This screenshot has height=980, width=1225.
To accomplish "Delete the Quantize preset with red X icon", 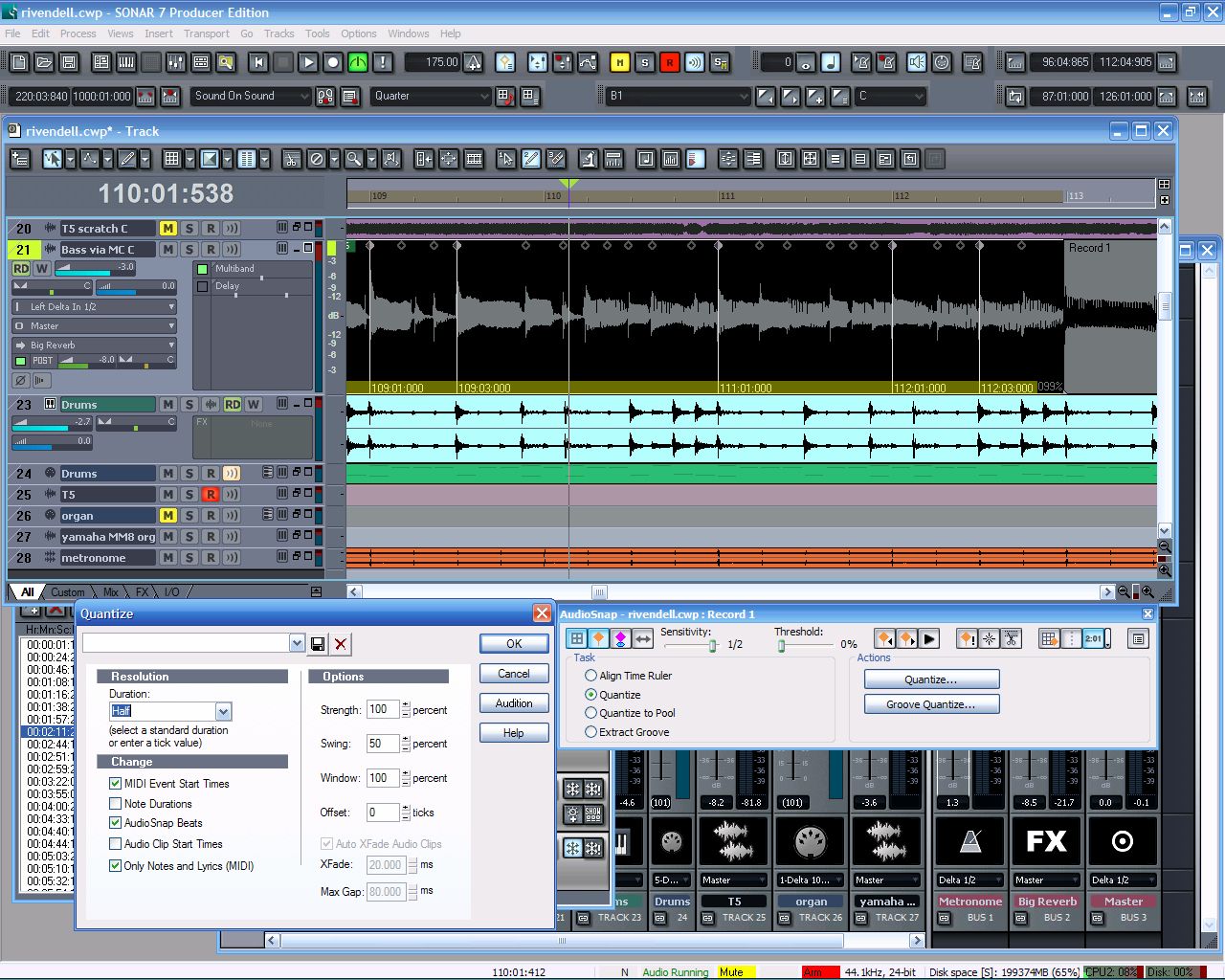I will pyautogui.click(x=341, y=644).
